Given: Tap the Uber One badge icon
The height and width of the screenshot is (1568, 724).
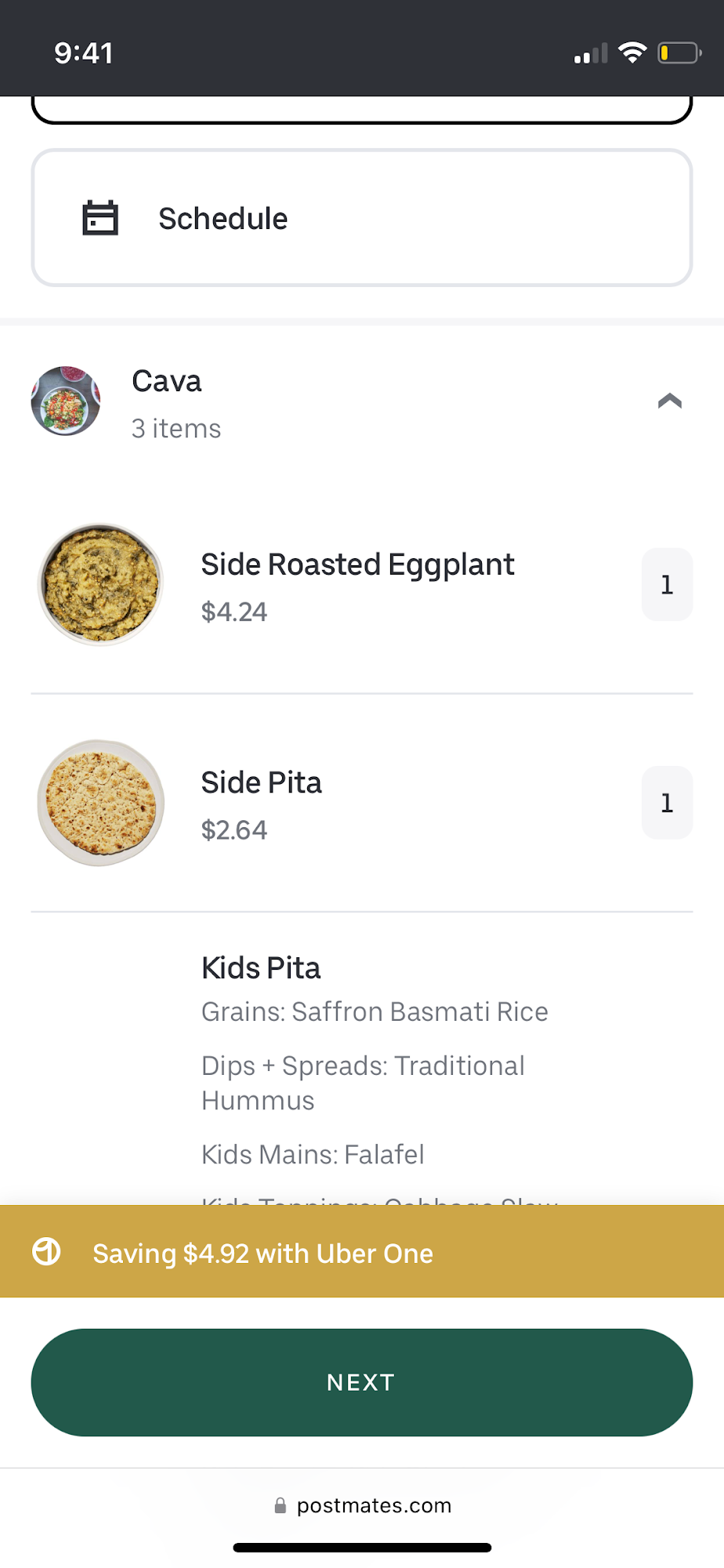Looking at the screenshot, I should [46, 1251].
